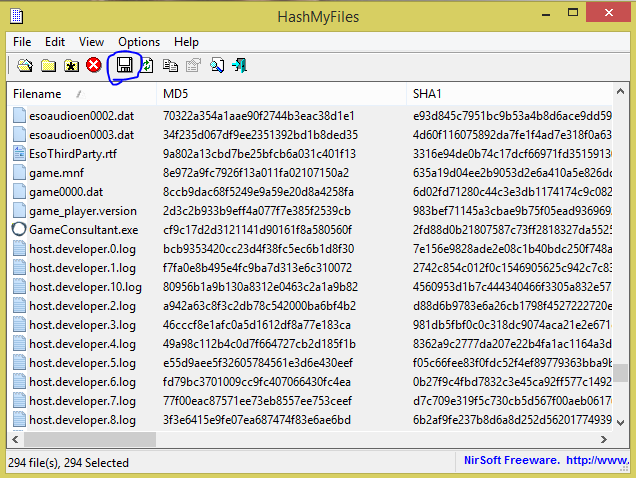Select the host.developer.4.log file name

click(82, 344)
